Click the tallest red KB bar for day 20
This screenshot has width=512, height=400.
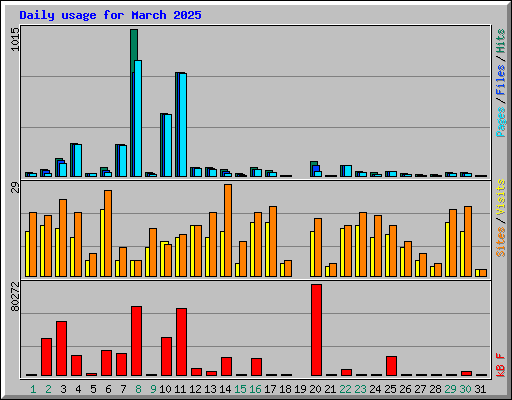coord(316,330)
